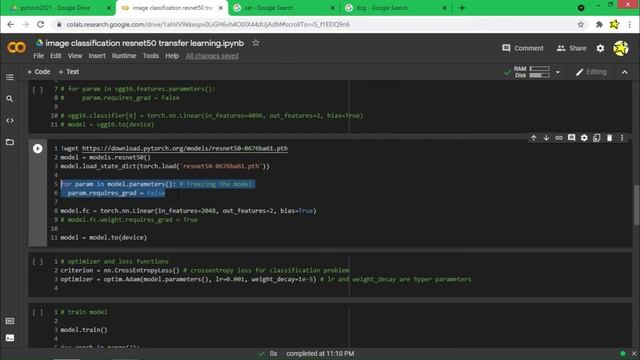Switch to cat Google Search tab
The width and height of the screenshot is (640, 360).
(x=284, y=8)
